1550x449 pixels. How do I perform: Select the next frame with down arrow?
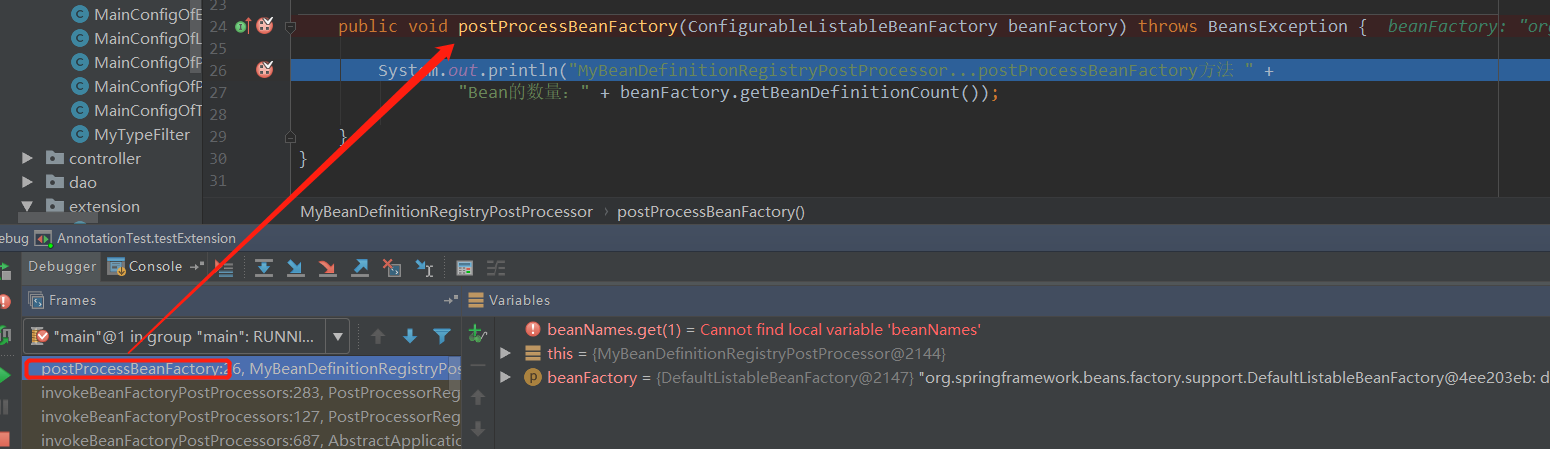tap(409, 336)
